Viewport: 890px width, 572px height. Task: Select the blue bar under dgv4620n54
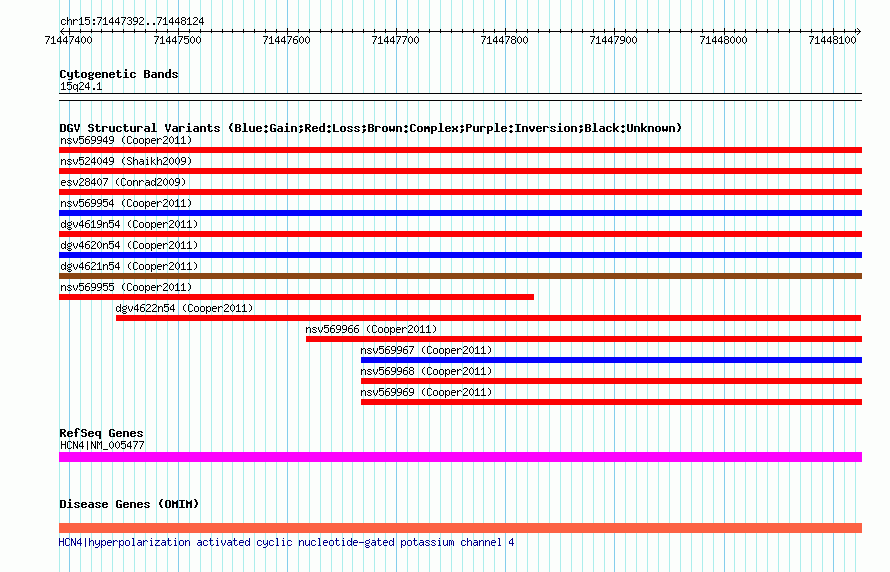[x=460, y=255]
